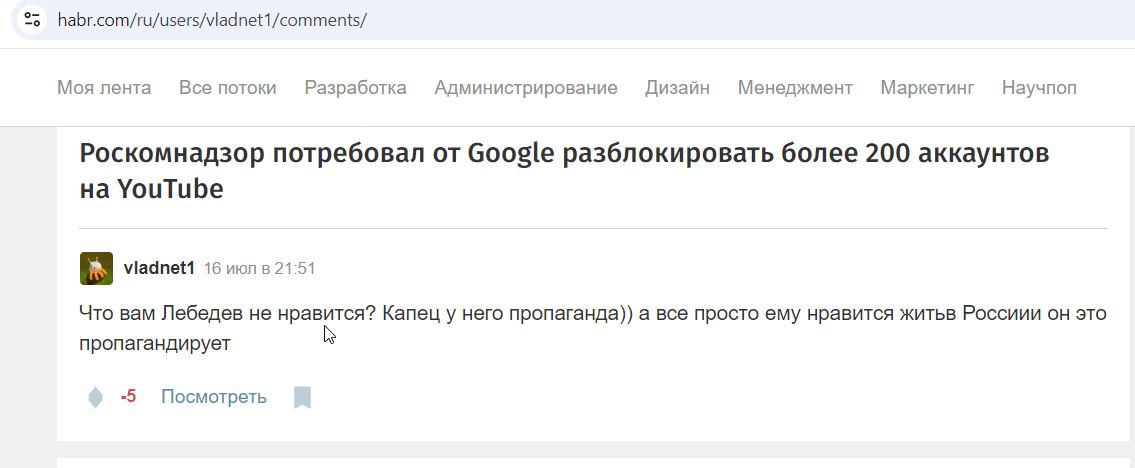Select the Администрирование navigation item
Image resolution: width=1135 pixels, height=468 pixels.
click(x=526, y=88)
